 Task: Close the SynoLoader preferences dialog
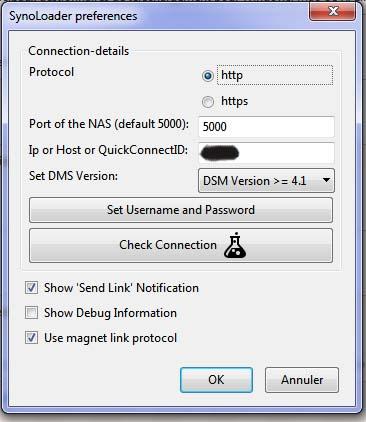point(332,12)
